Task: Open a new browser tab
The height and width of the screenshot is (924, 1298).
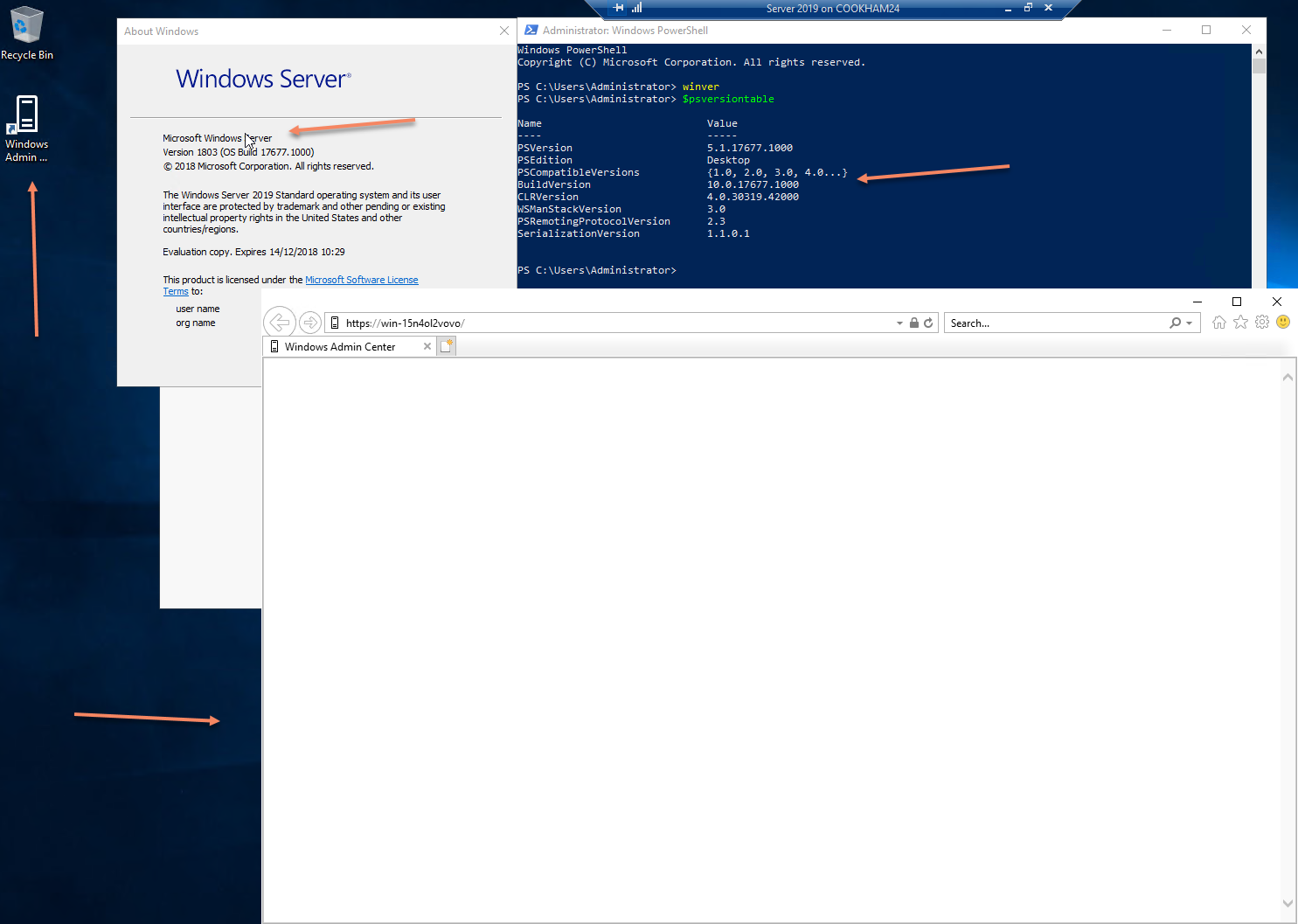Action: 447,344
